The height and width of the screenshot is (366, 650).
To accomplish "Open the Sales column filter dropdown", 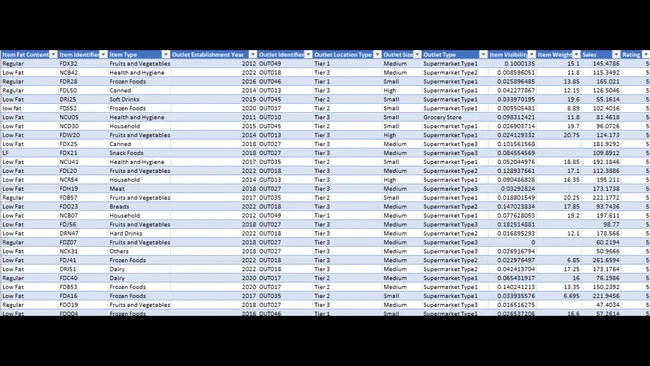I will pos(616,55).
